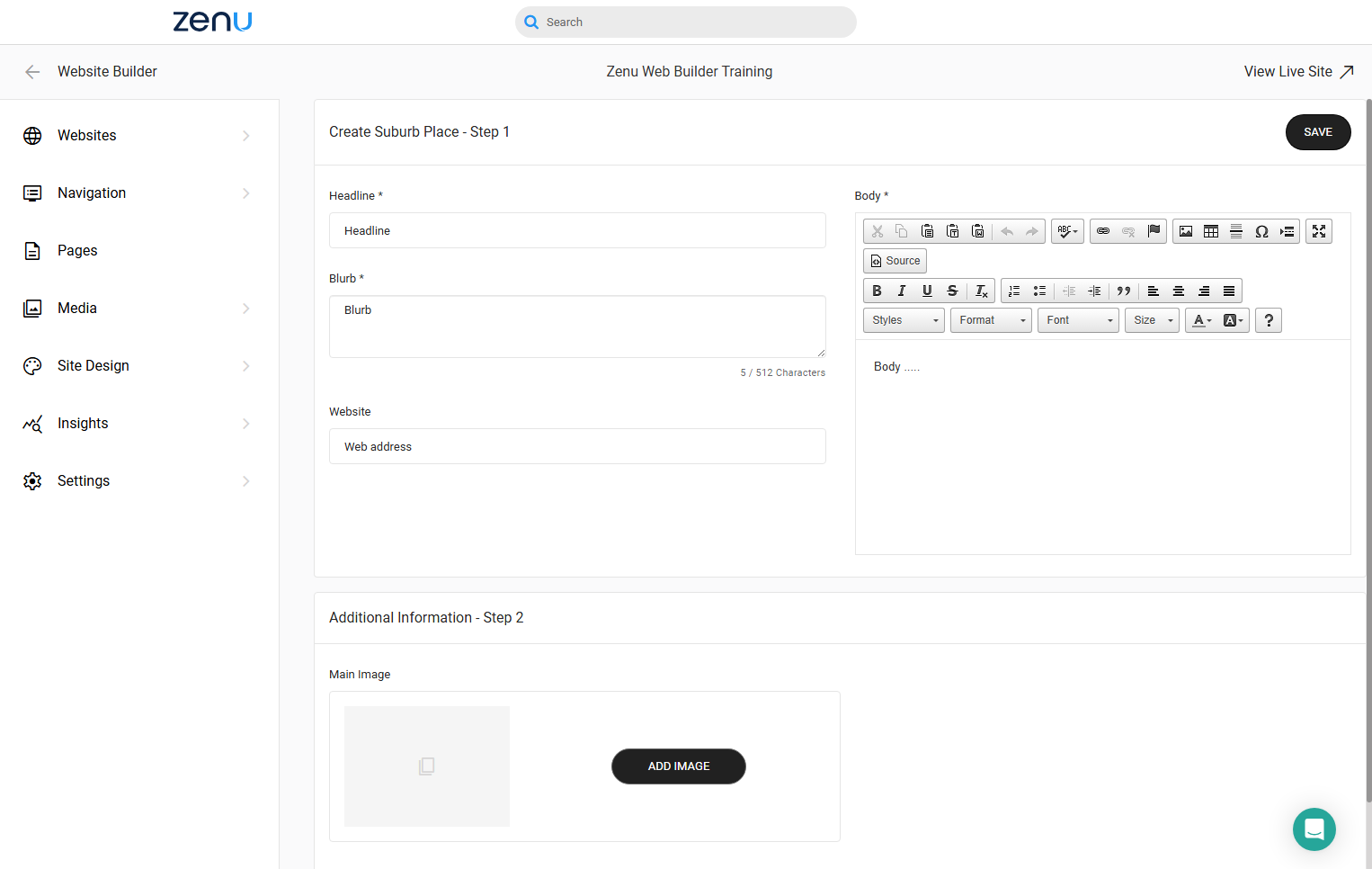
Task: Open the Styles dropdown
Action: point(904,320)
